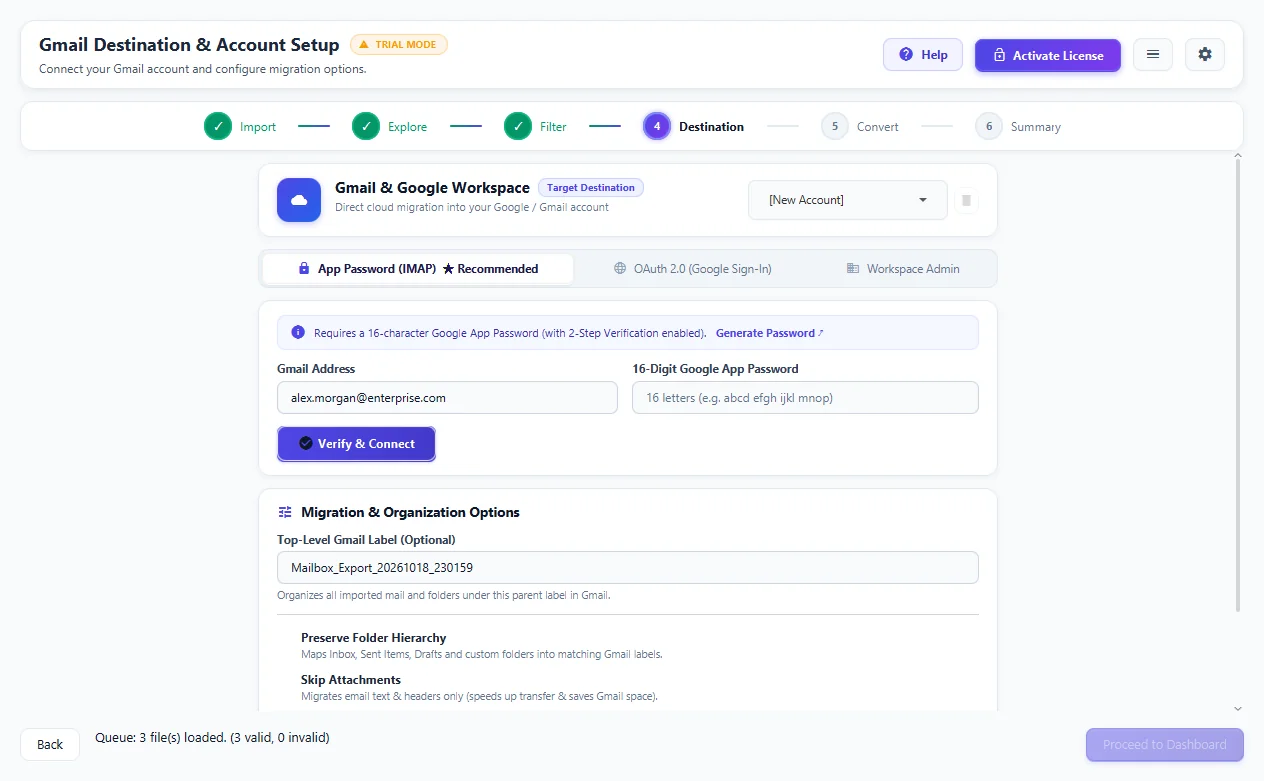Click Verify & Connect
Viewport: 1264px width, 781px height.
pyautogui.click(x=356, y=444)
